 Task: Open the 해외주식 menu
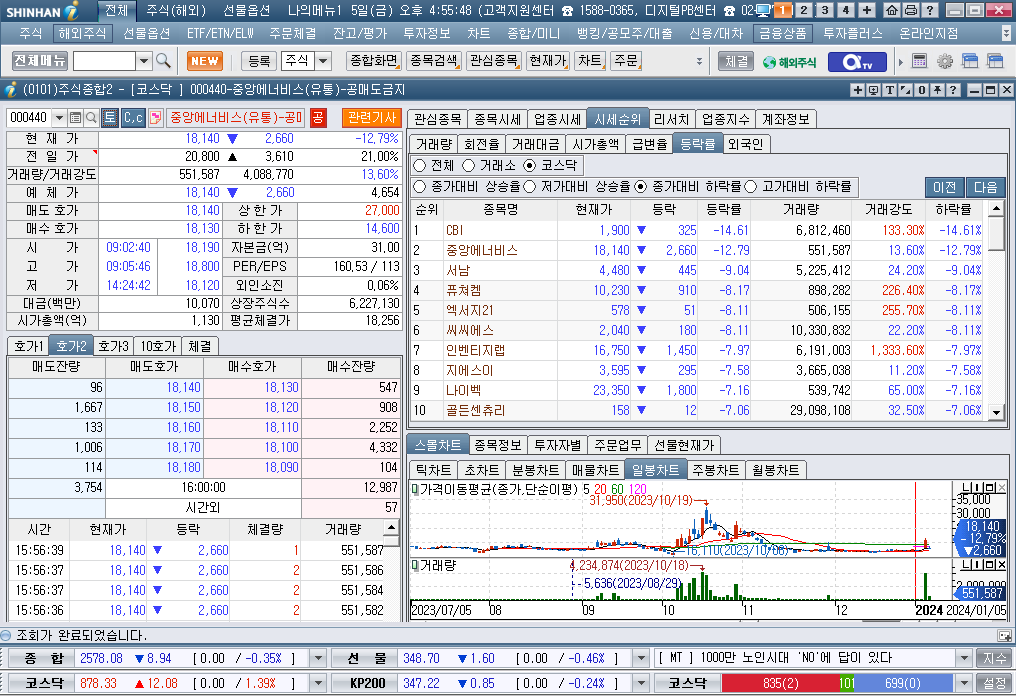coord(82,33)
